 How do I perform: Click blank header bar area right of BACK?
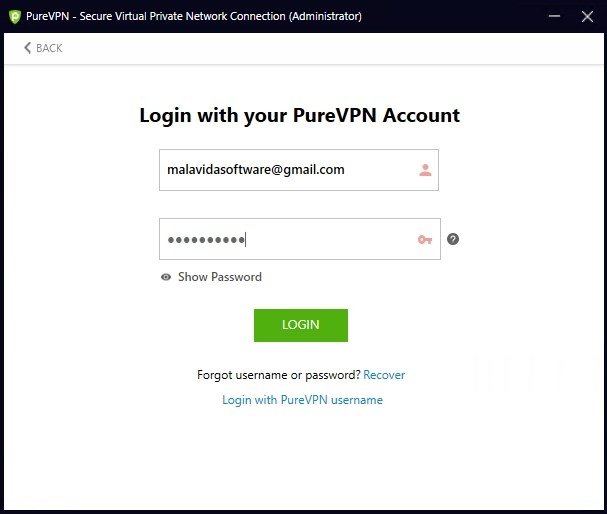coord(329,48)
